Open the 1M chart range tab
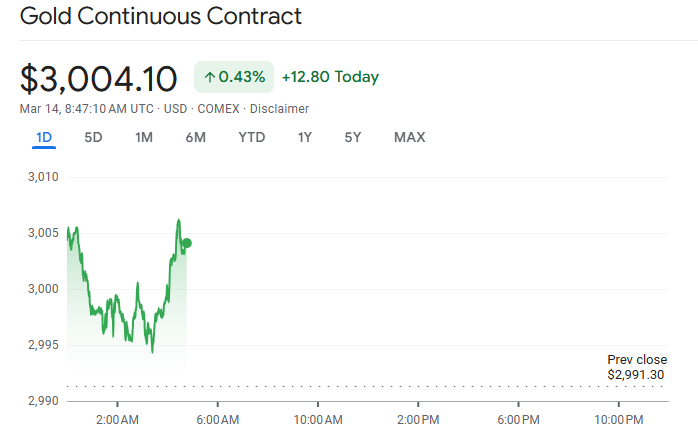Viewport: 698px width, 444px height. (144, 137)
